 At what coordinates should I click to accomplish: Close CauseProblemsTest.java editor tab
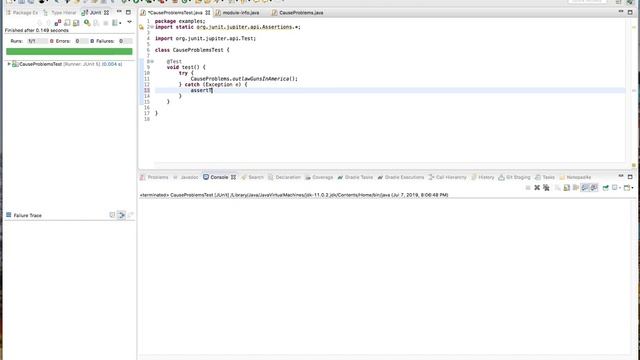208,13
